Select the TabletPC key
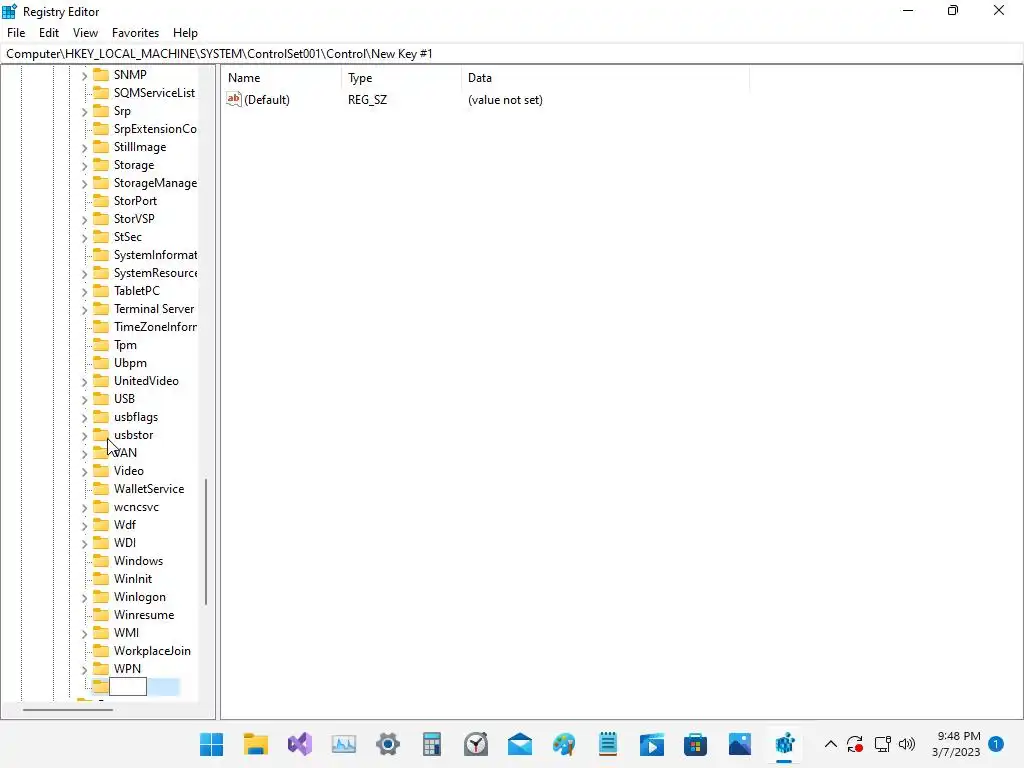 [x=136, y=291]
